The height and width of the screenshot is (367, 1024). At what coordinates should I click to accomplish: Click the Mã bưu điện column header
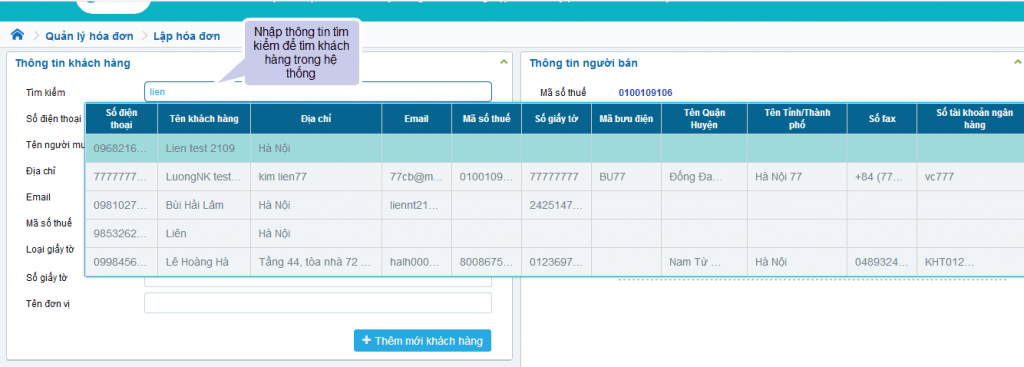[626, 118]
